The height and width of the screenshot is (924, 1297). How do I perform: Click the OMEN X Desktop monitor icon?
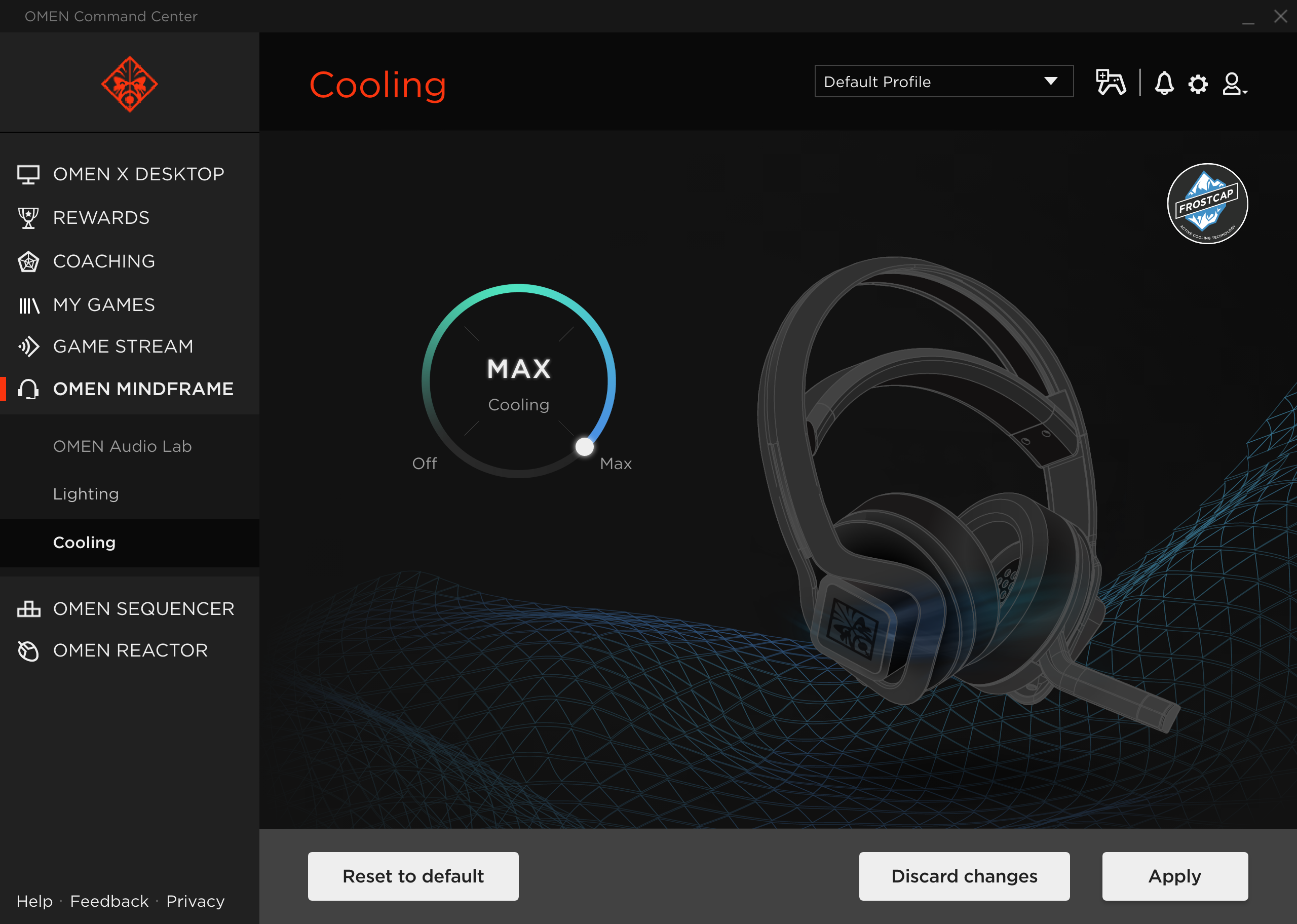(28, 175)
